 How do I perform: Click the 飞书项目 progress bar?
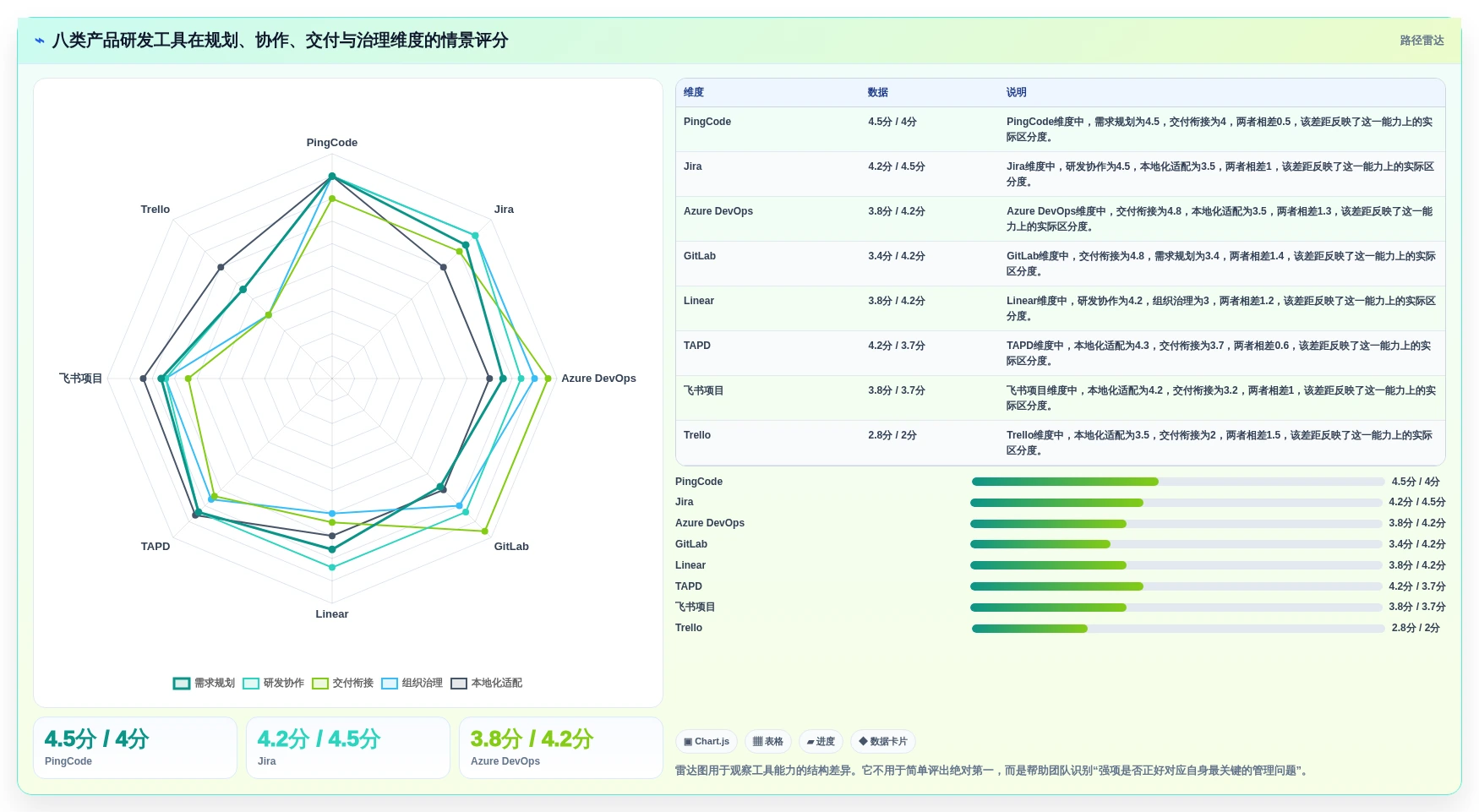click(x=1176, y=608)
